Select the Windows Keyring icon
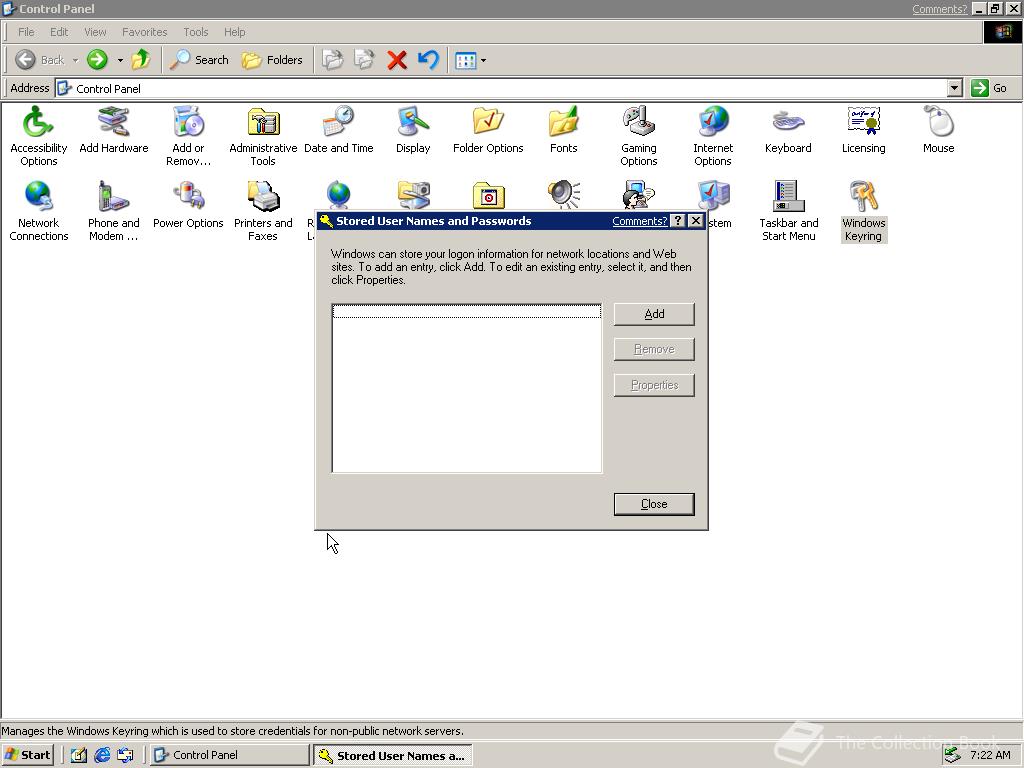This screenshot has height=768, width=1024. [x=863, y=211]
